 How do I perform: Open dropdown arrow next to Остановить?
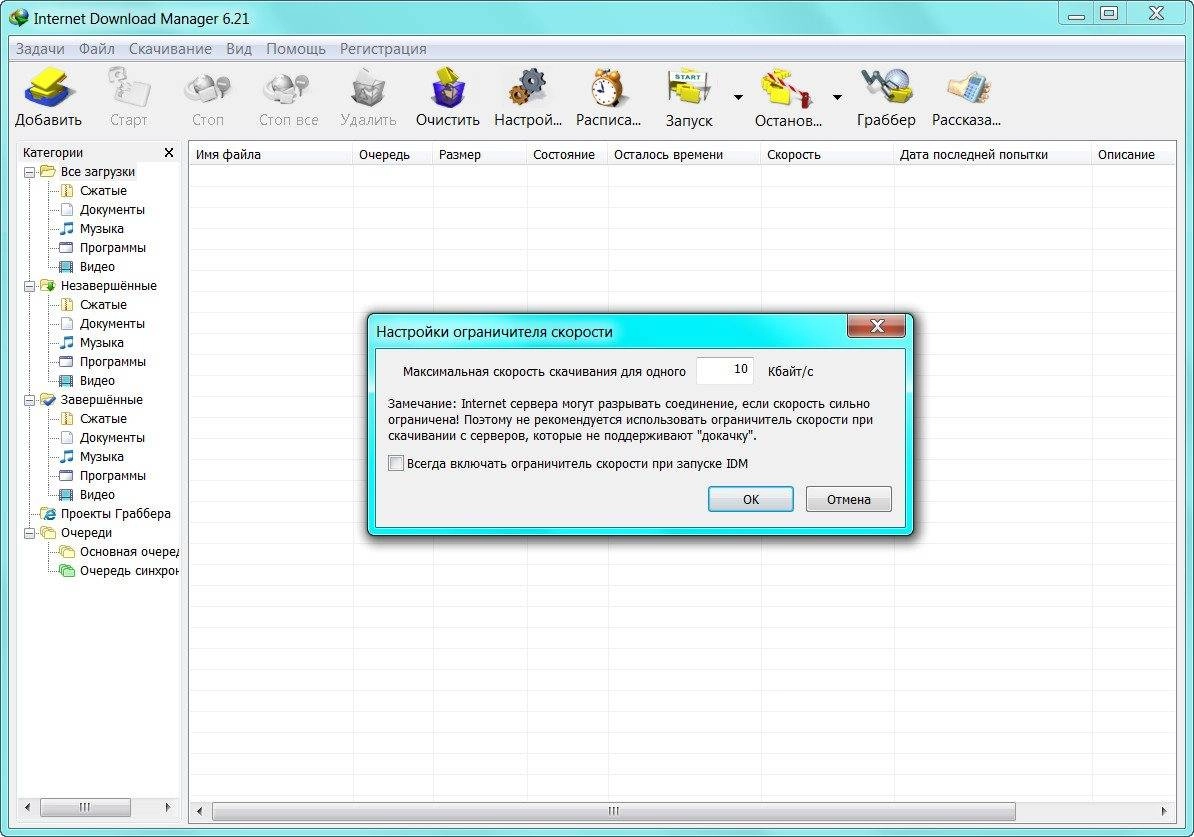837,97
